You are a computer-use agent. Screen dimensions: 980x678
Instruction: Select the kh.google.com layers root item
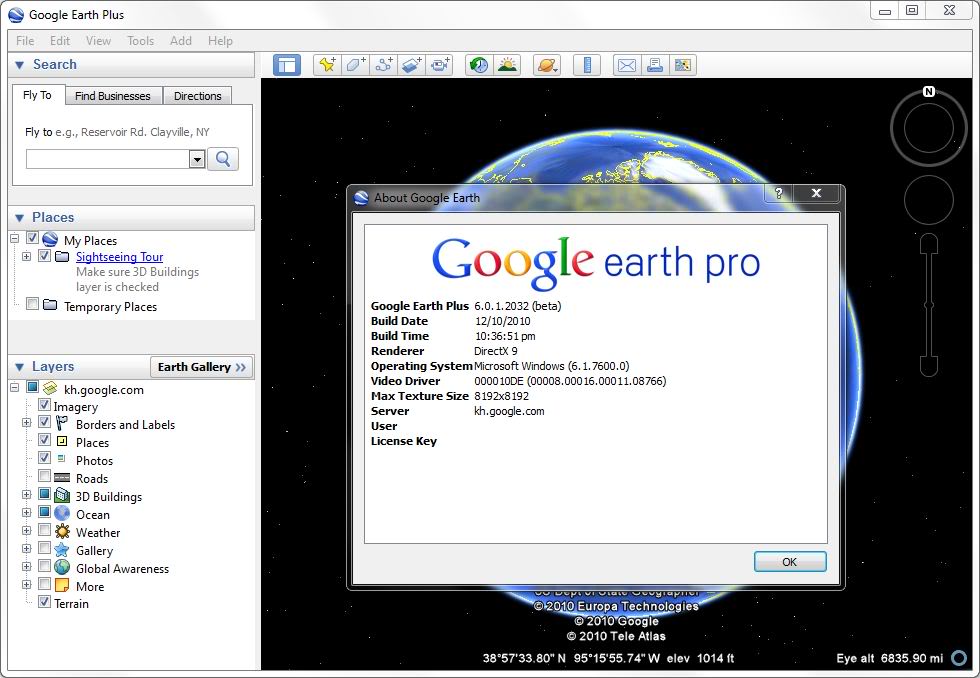click(x=104, y=390)
